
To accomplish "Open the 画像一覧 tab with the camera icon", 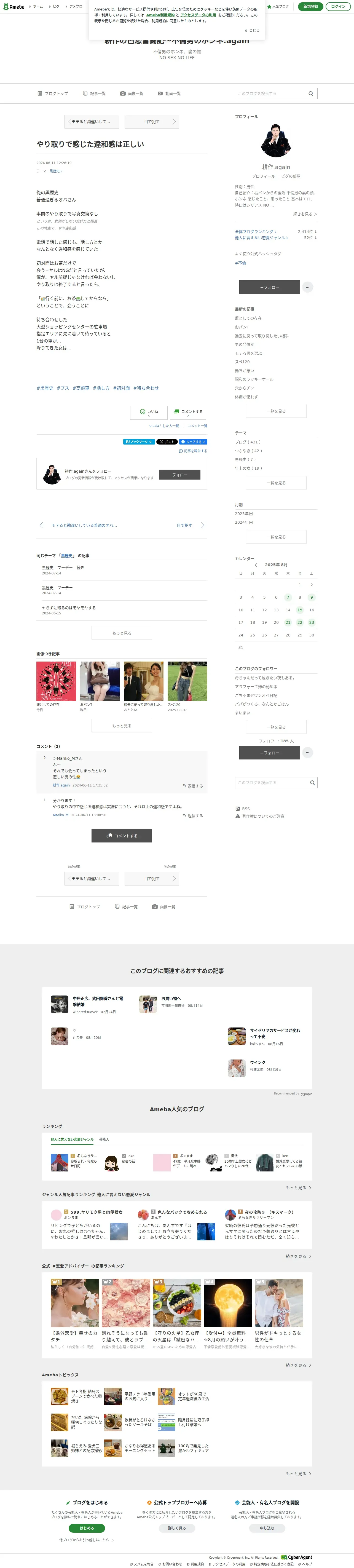I will (132, 94).
